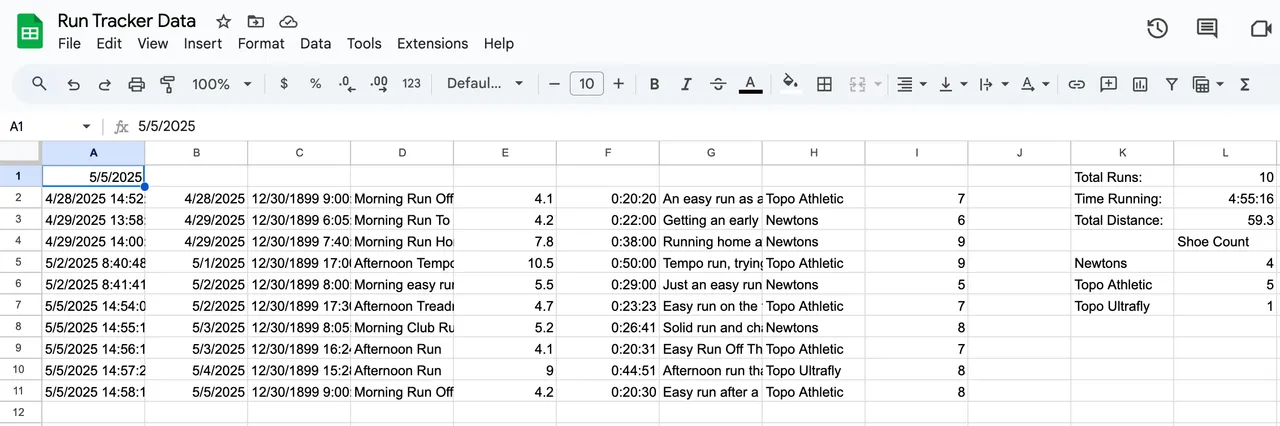This screenshot has width=1280, height=426.
Task: Move document using folder icon
Action: coord(256,21)
